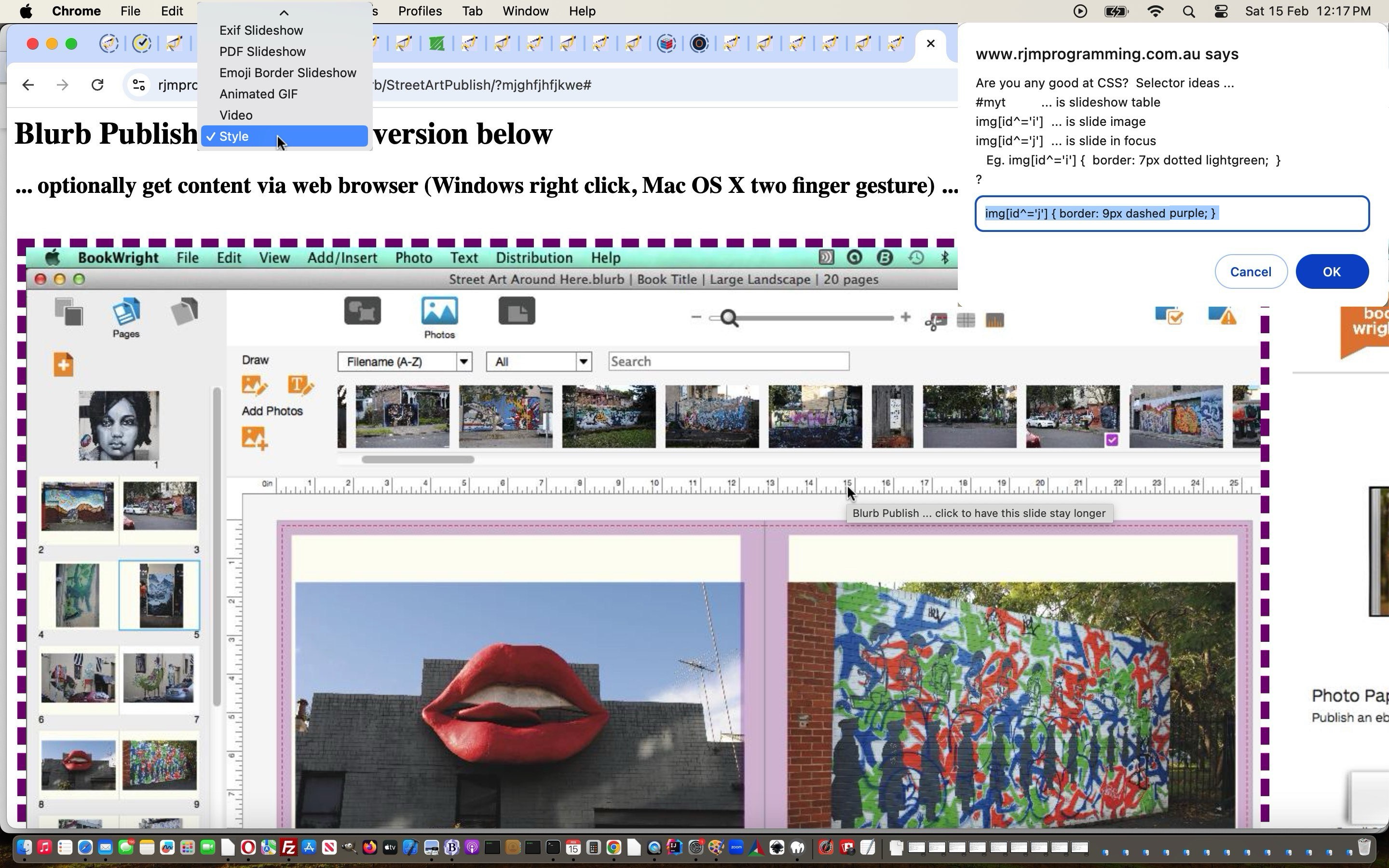Click the Bluetooth icon in BookWright menu bar
Viewport: 1389px width, 868px height.
tap(945, 257)
